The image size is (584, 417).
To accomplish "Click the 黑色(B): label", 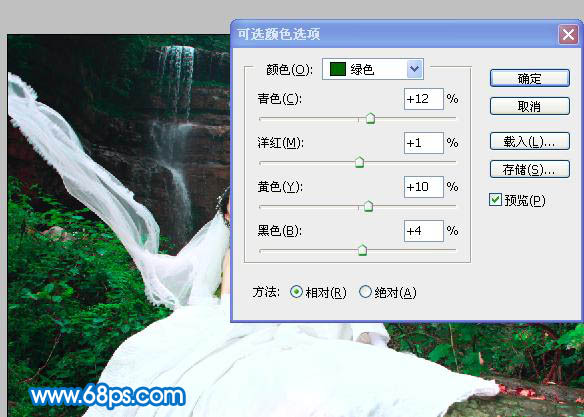I will (x=280, y=231).
